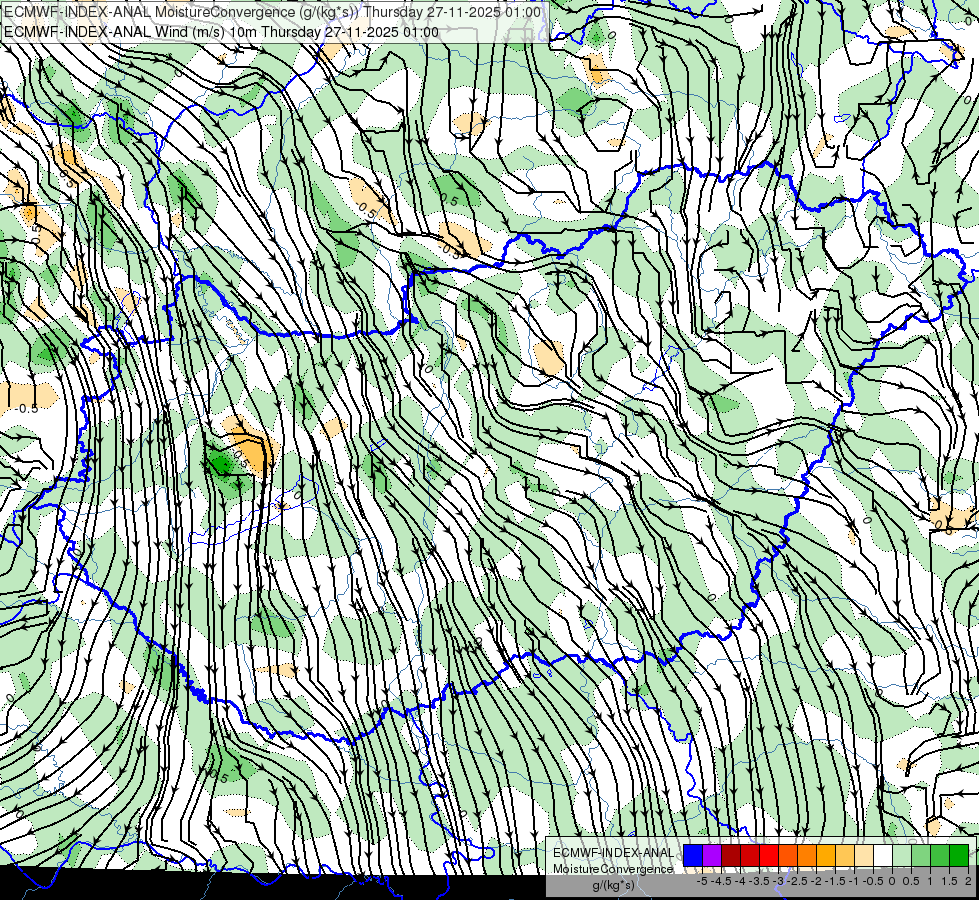Click the 1 legend tick label
Image resolution: width=979 pixels, height=900 pixels.
tap(930, 881)
